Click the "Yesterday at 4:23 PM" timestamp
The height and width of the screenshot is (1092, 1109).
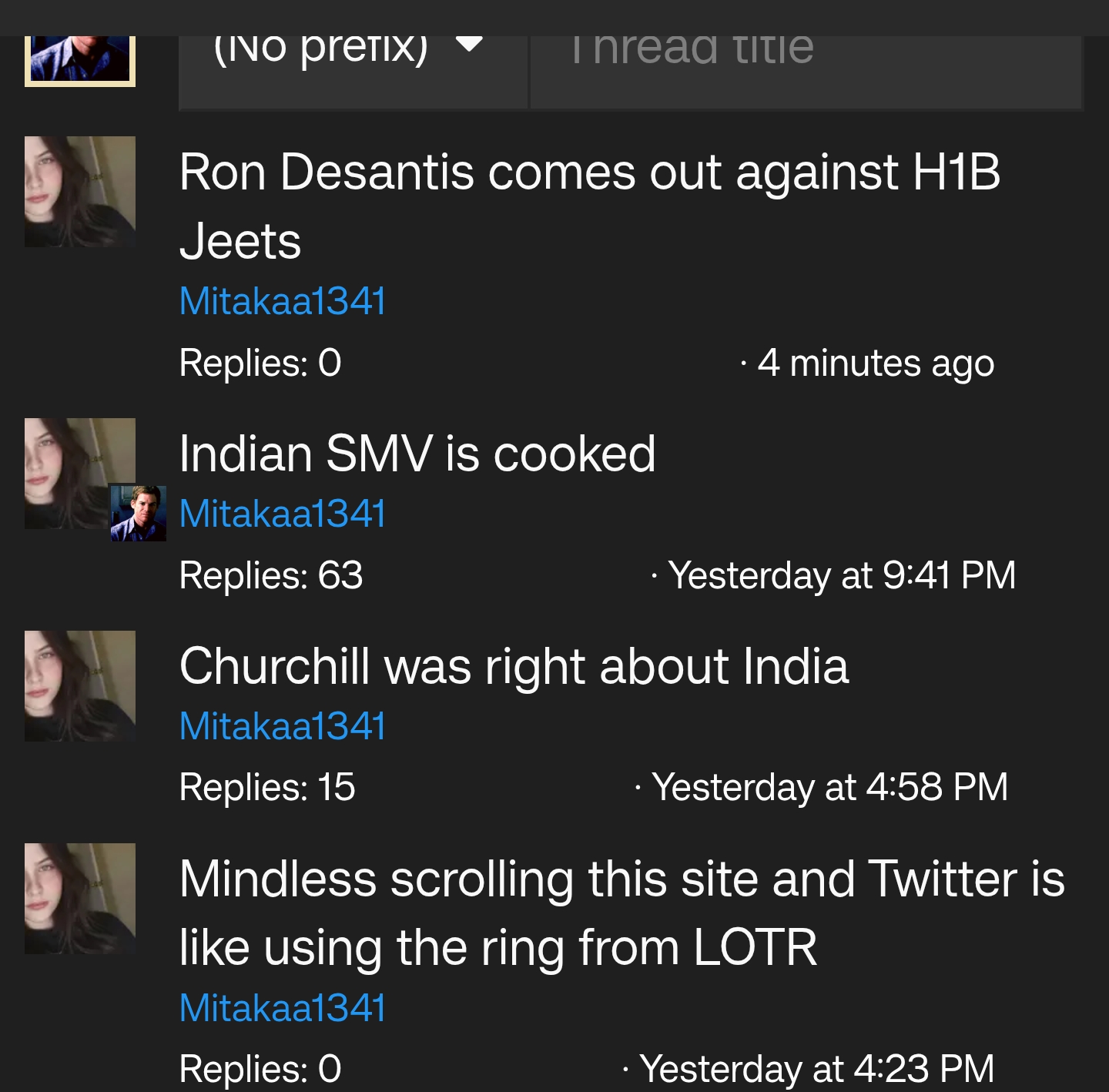tap(816, 1069)
